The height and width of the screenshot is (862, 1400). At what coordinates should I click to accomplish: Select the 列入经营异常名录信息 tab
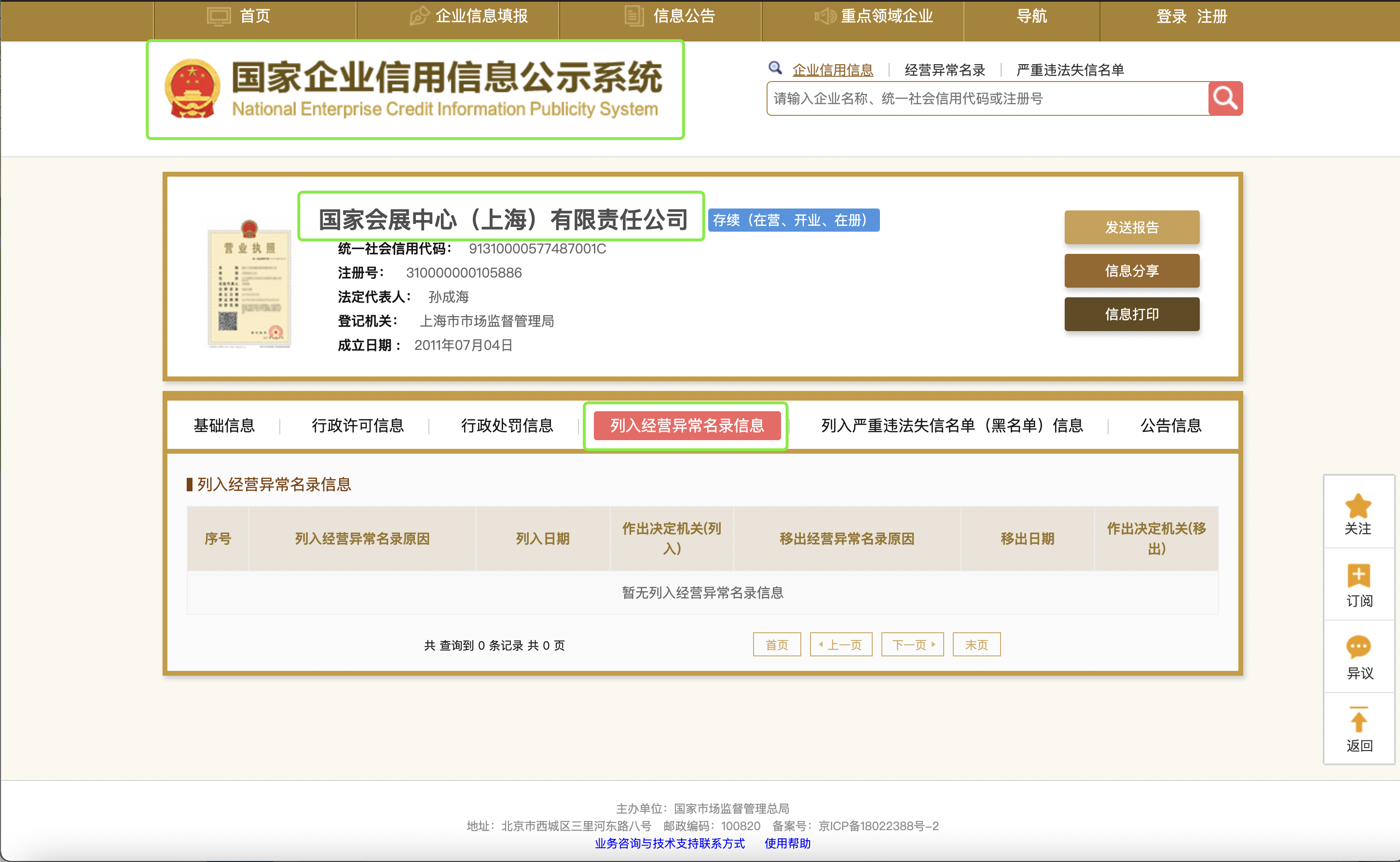(686, 425)
